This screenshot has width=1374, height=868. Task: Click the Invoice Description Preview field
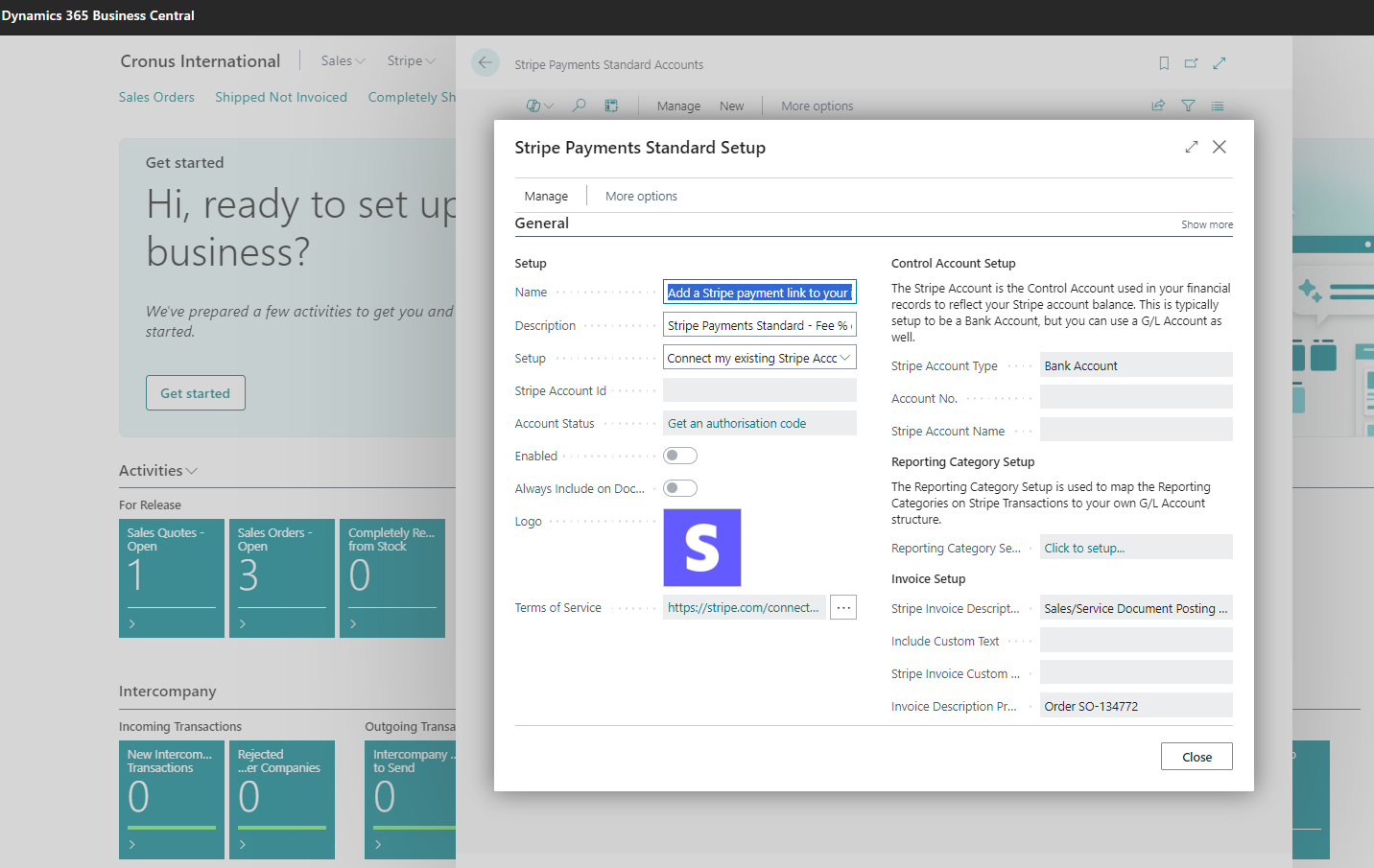[x=1136, y=706]
